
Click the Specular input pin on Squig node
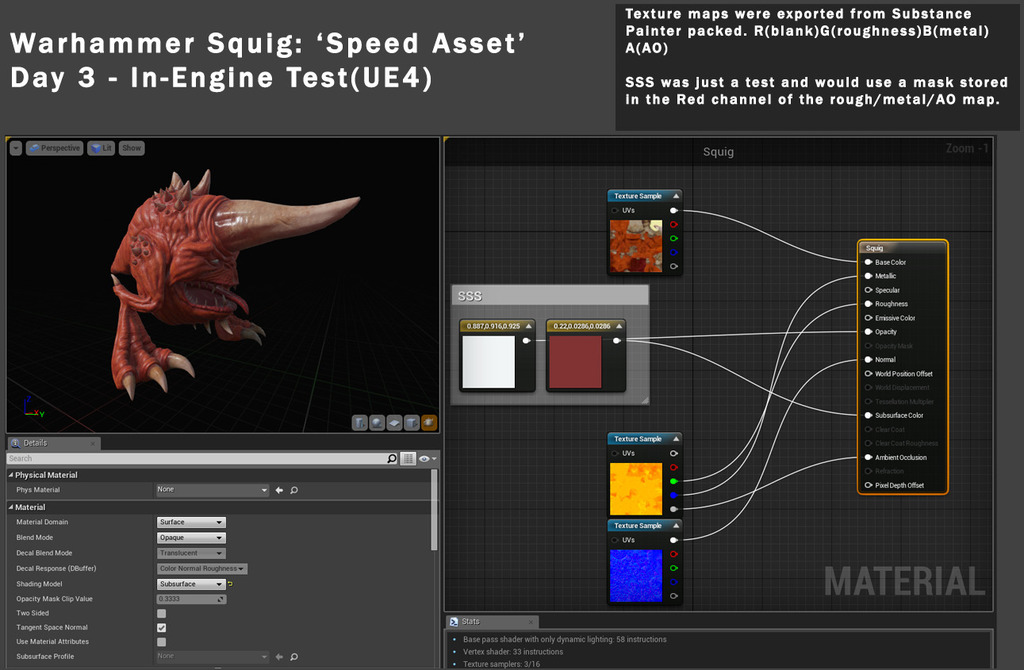(x=869, y=290)
